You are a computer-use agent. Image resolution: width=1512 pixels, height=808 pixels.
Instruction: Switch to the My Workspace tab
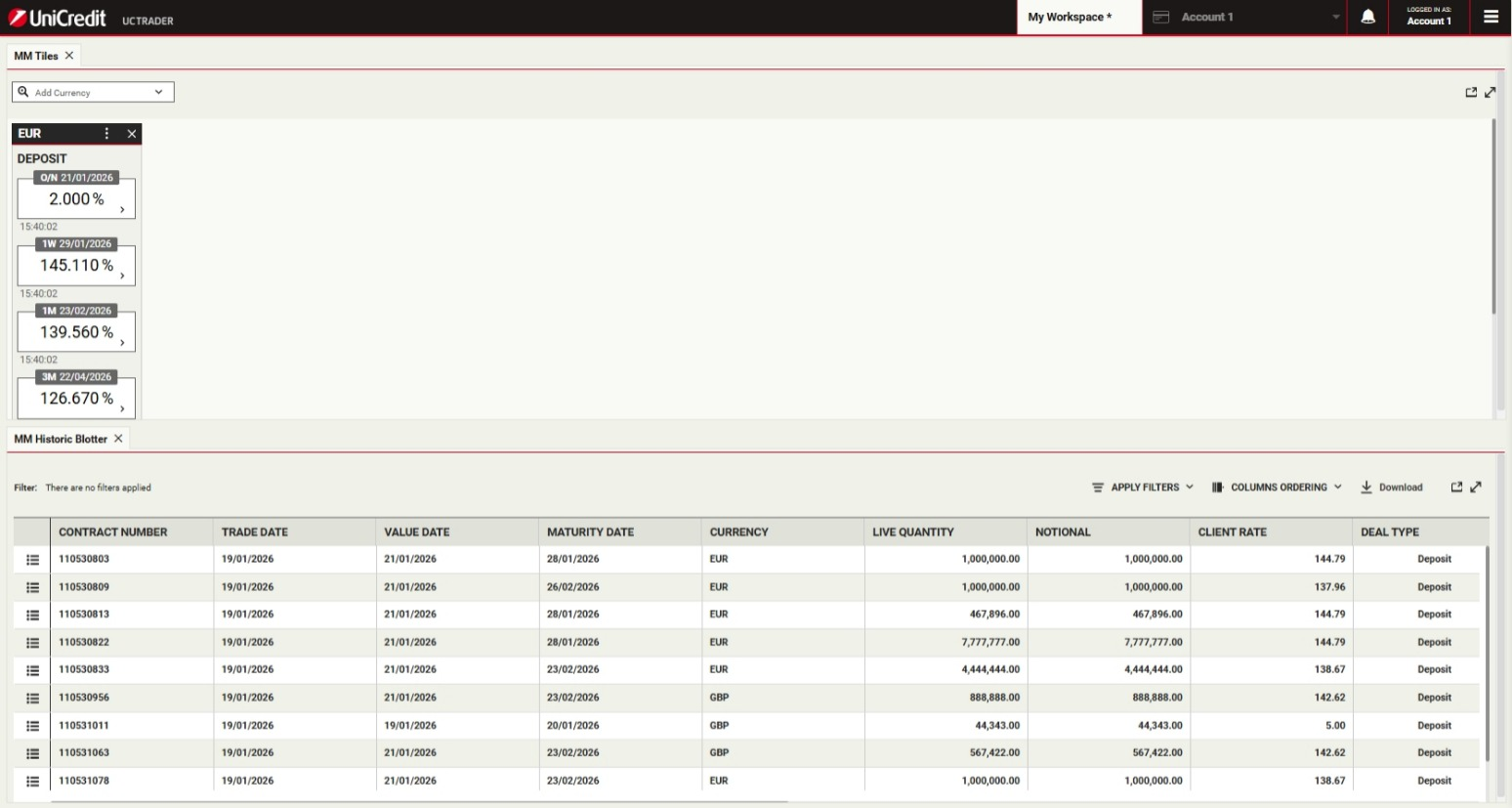click(1070, 18)
